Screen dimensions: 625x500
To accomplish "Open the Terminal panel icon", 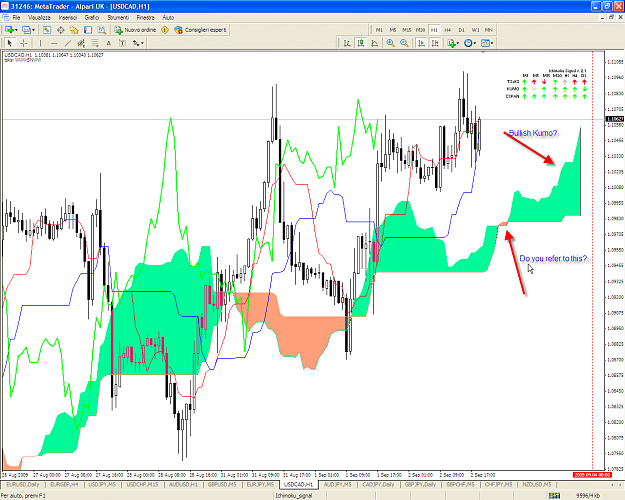I will (x=88, y=30).
